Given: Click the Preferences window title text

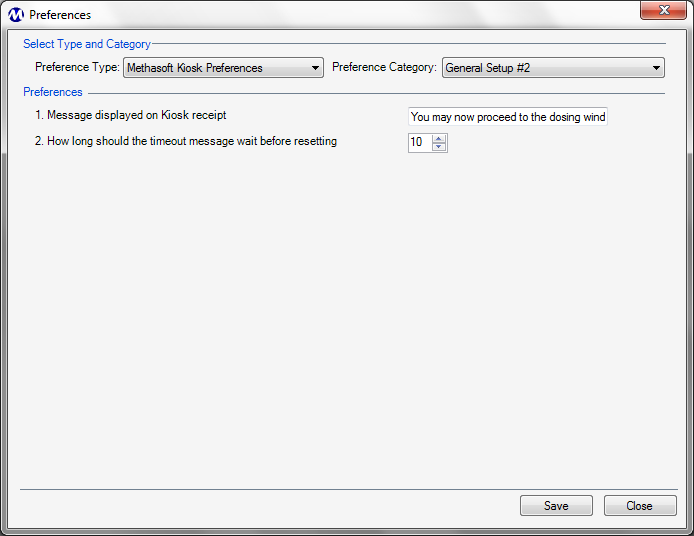Looking at the screenshot, I should point(60,15).
